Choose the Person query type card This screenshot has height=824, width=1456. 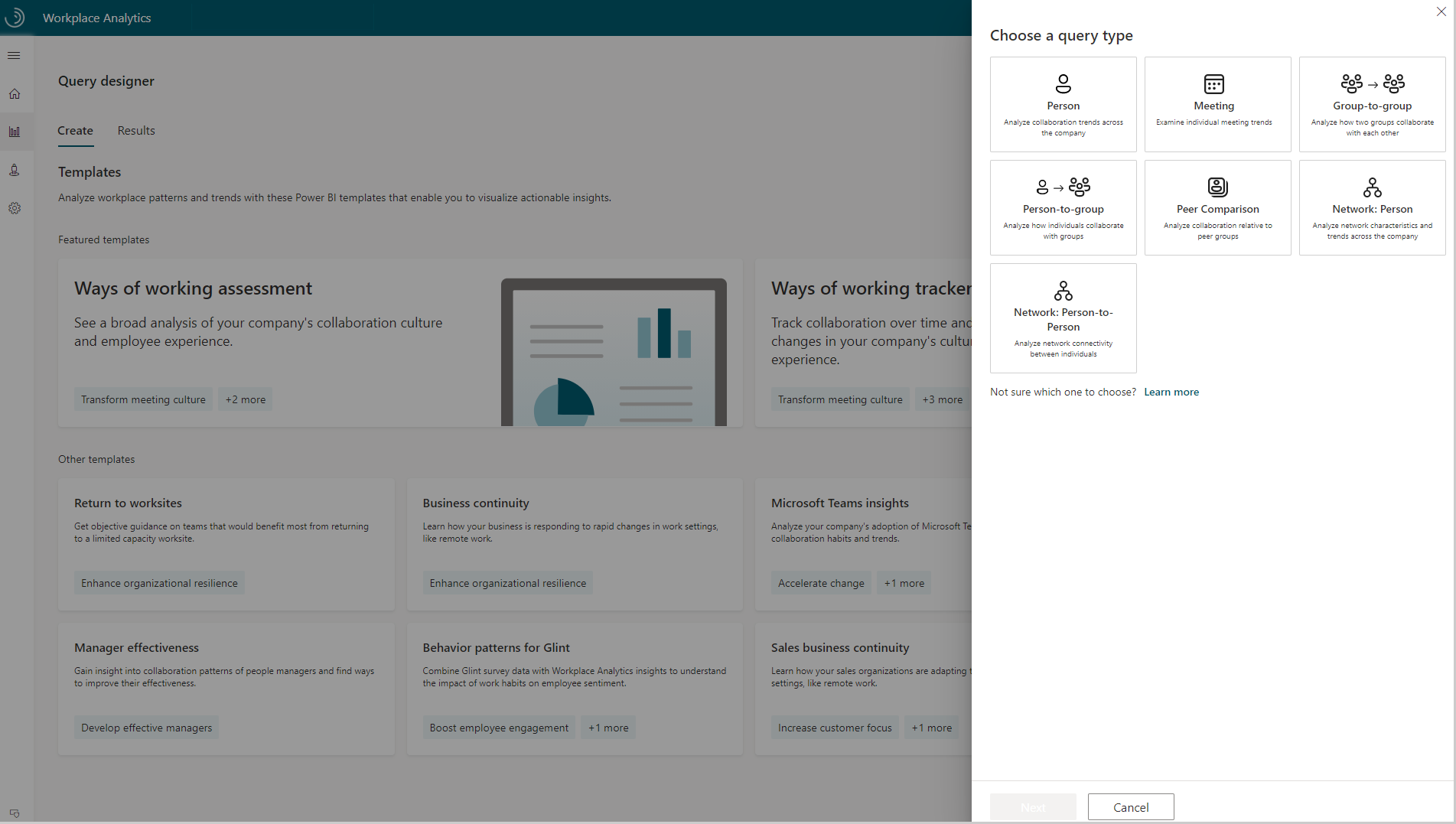coord(1063,103)
